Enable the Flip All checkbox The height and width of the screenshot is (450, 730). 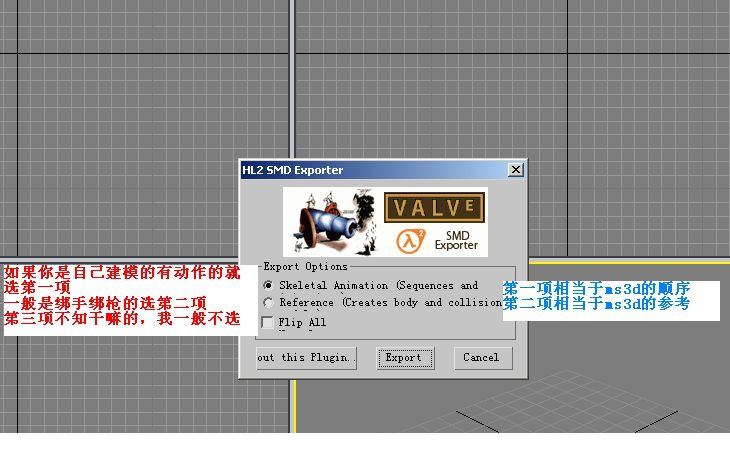tap(268, 322)
